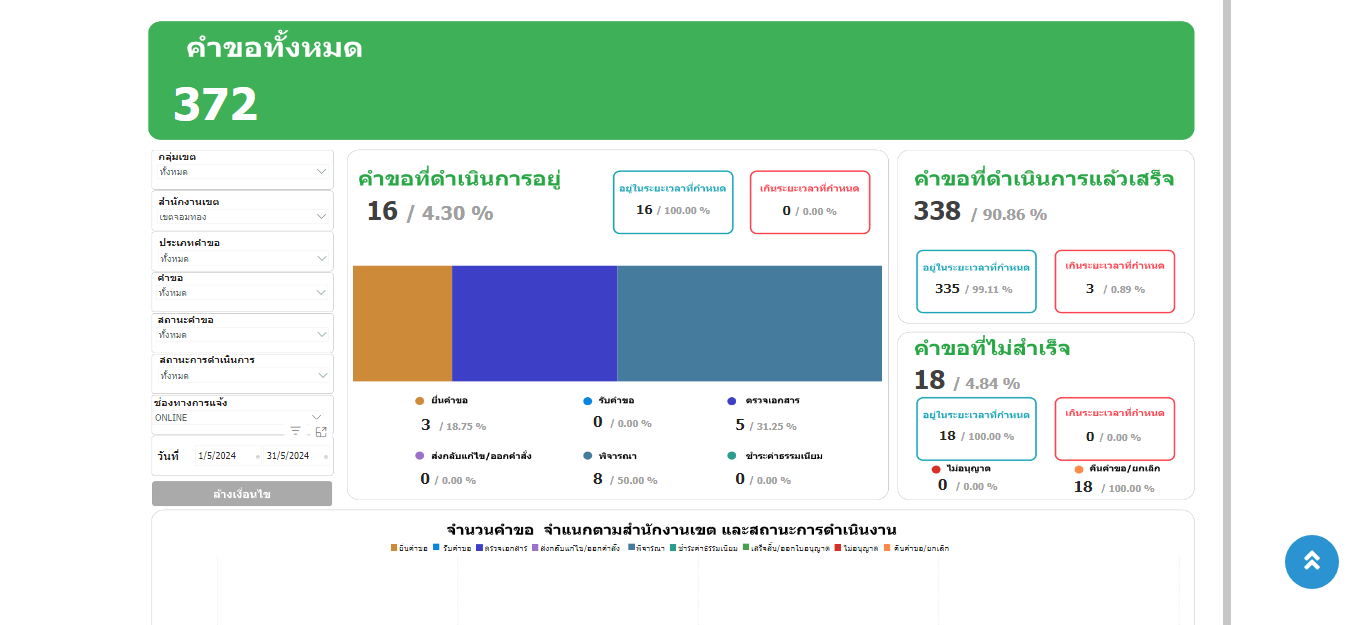Image resolution: width=1366 pixels, height=625 pixels.
Task: Click the blue รับคำขอ legend dot
Action: point(588,401)
